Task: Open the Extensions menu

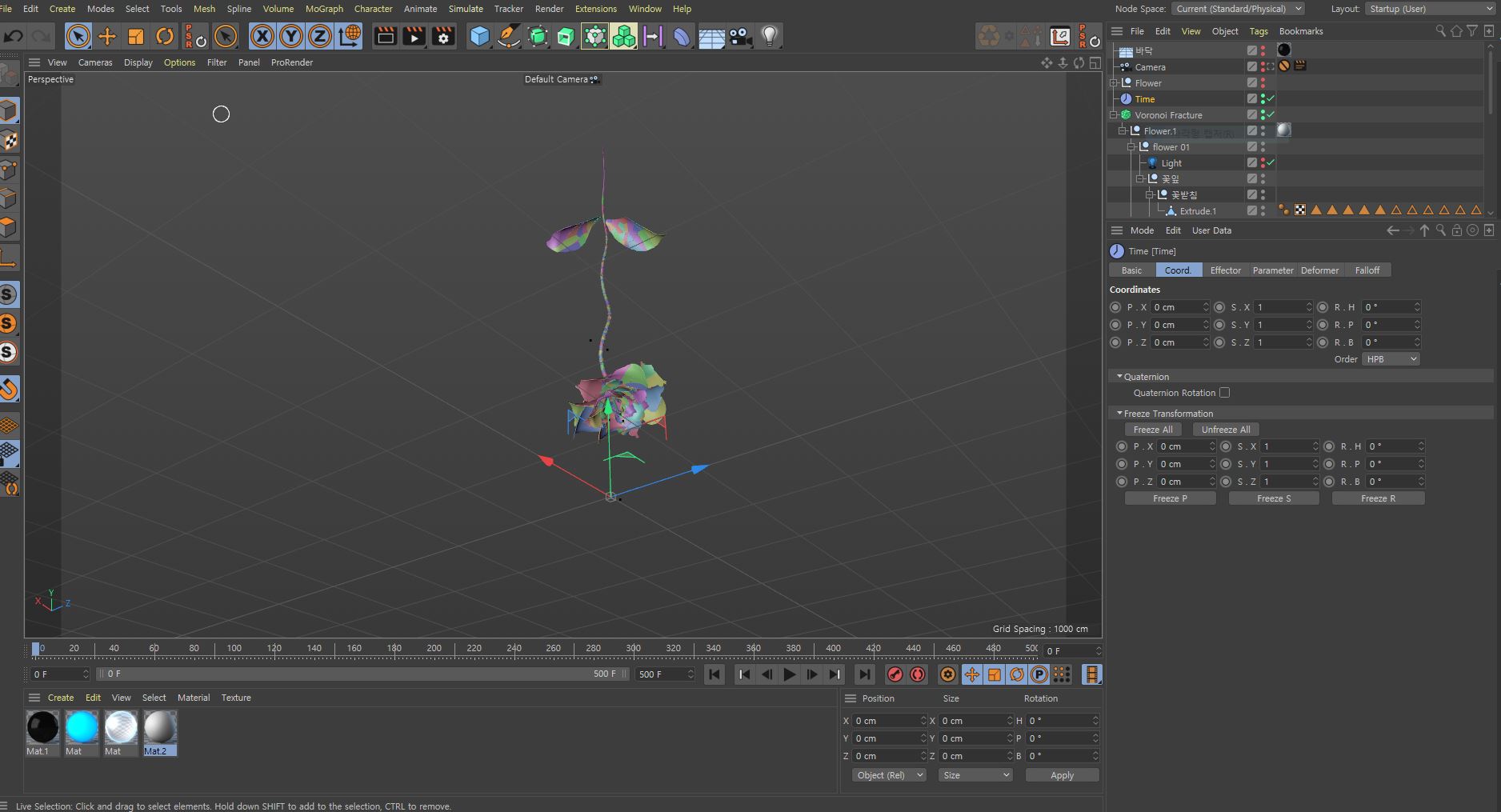Action: click(596, 9)
